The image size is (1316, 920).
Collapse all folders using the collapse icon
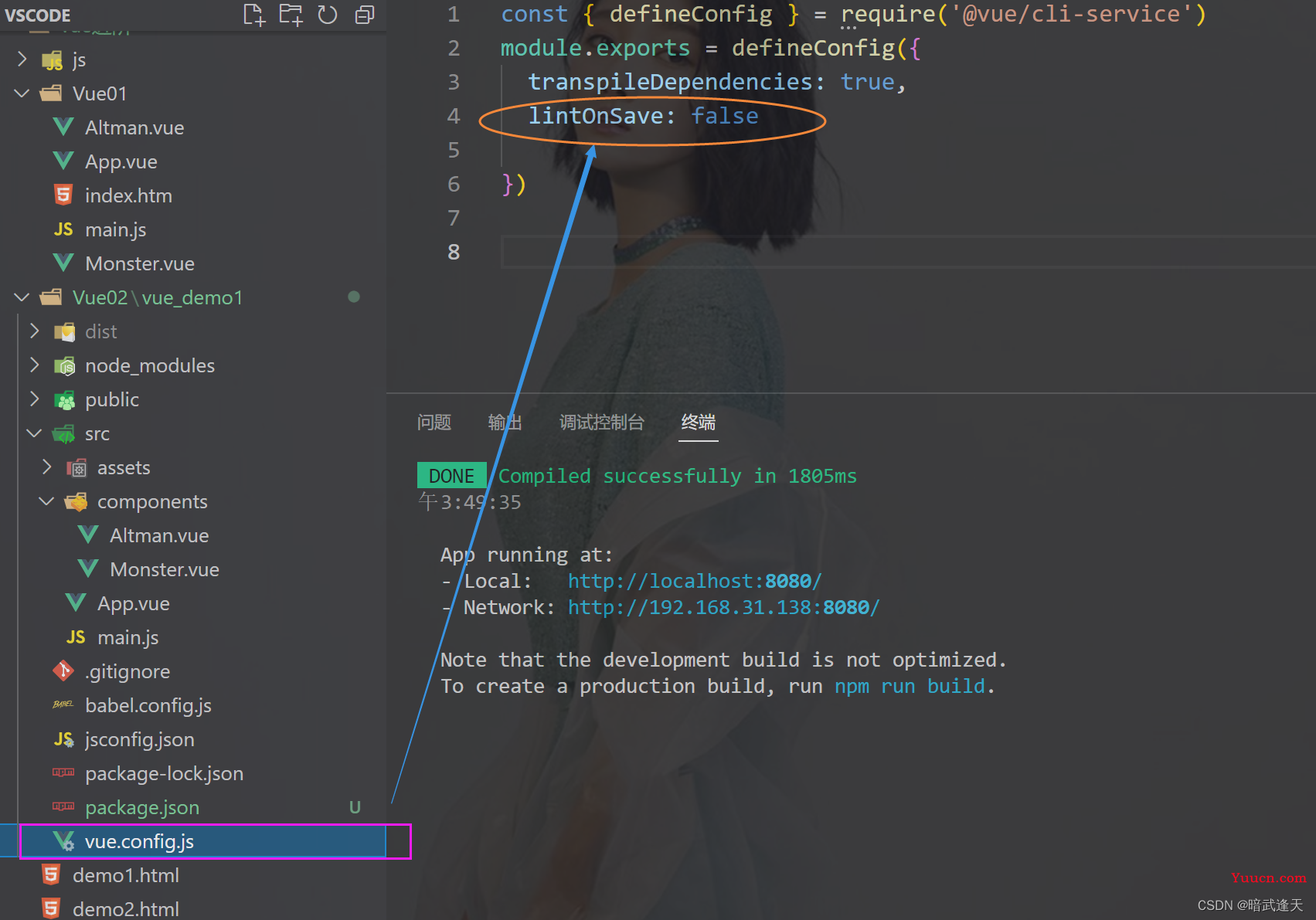click(365, 15)
